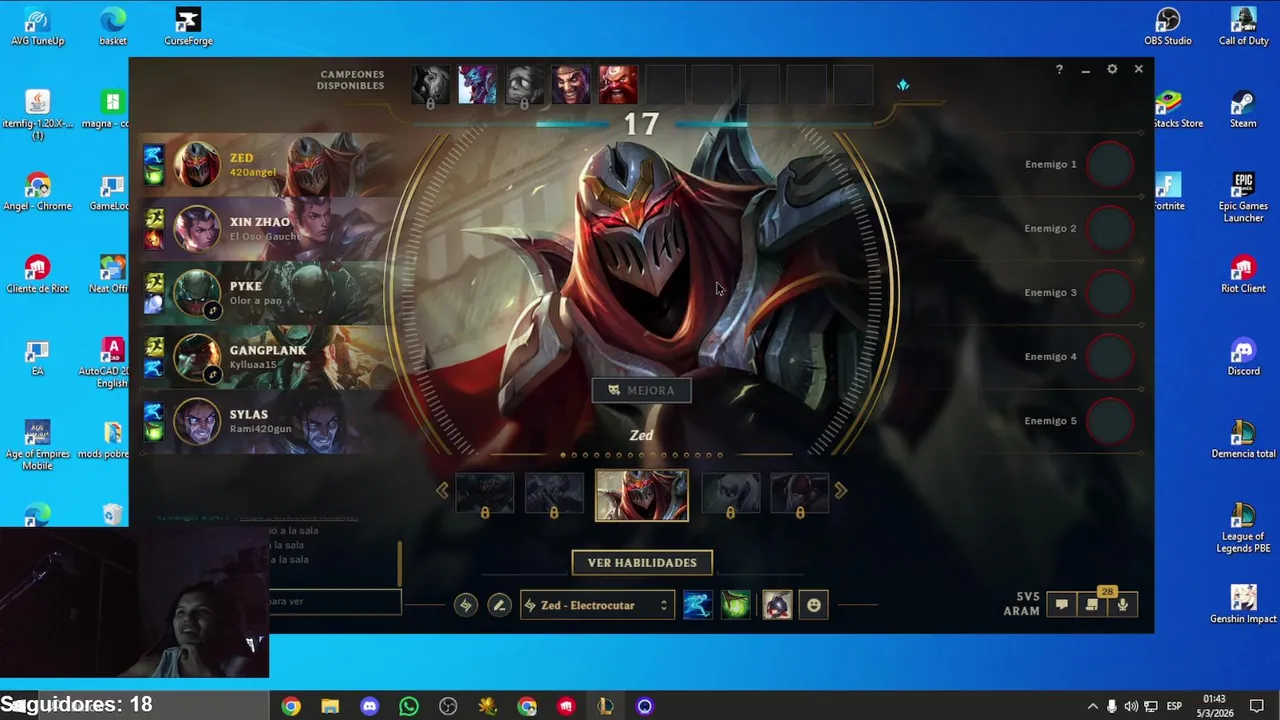Viewport: 1280px width, 720px height.
Task: Open League client settings gear
Action: 1112,69
